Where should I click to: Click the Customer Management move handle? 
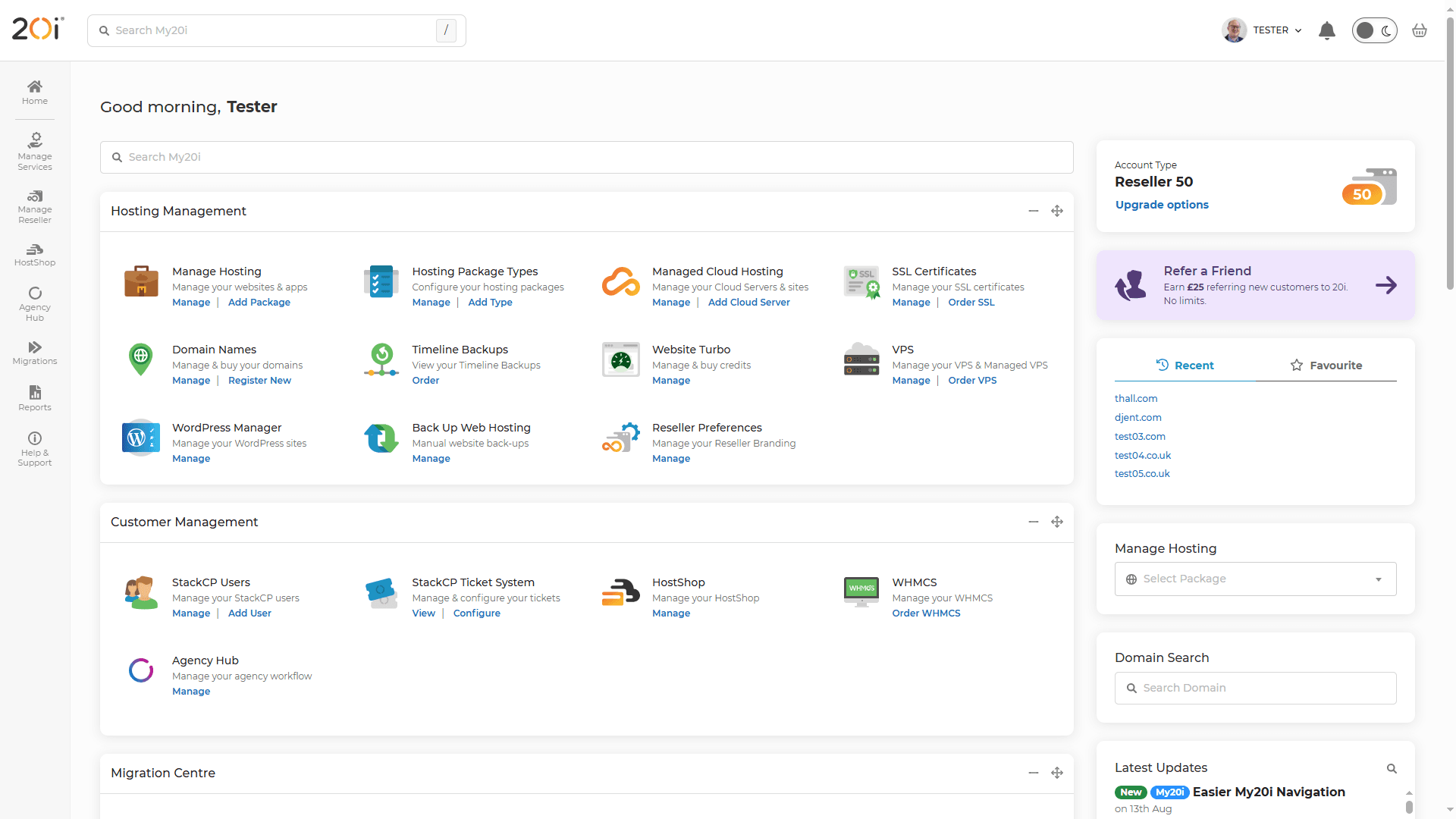tap(1057, 522)
